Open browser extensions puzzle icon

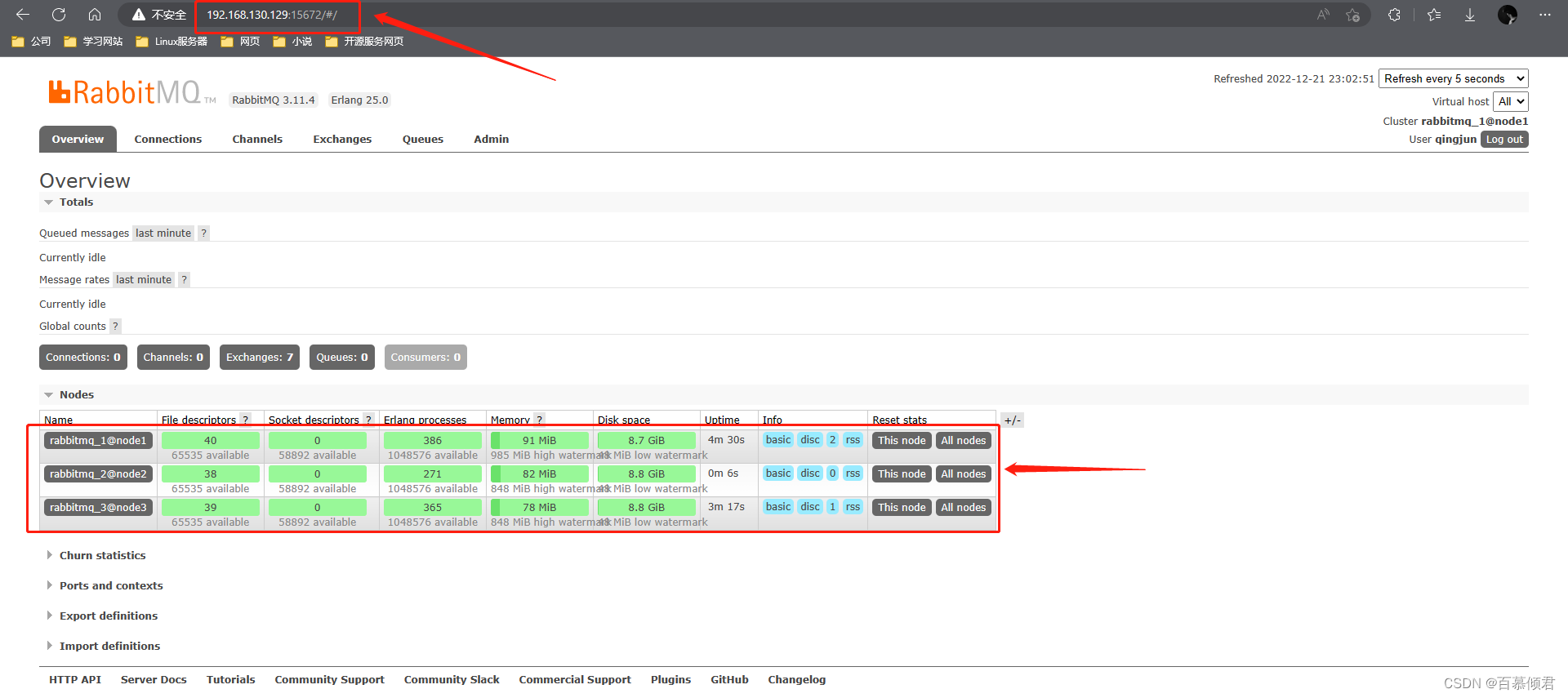1394,15
